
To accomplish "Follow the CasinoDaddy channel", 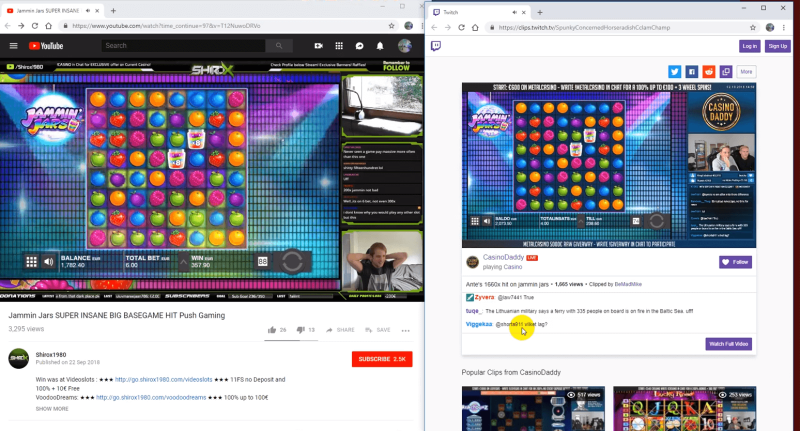I will point(736,262).
